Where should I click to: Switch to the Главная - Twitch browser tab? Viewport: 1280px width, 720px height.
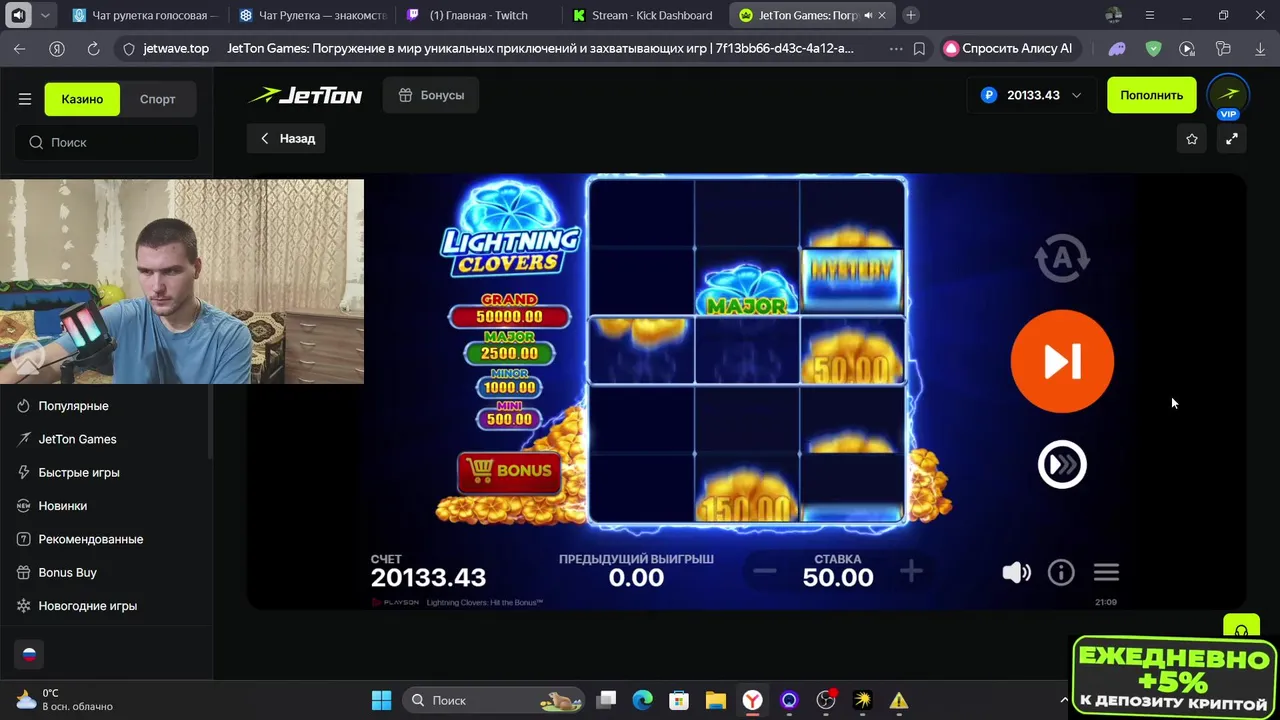tap(479, 15)
